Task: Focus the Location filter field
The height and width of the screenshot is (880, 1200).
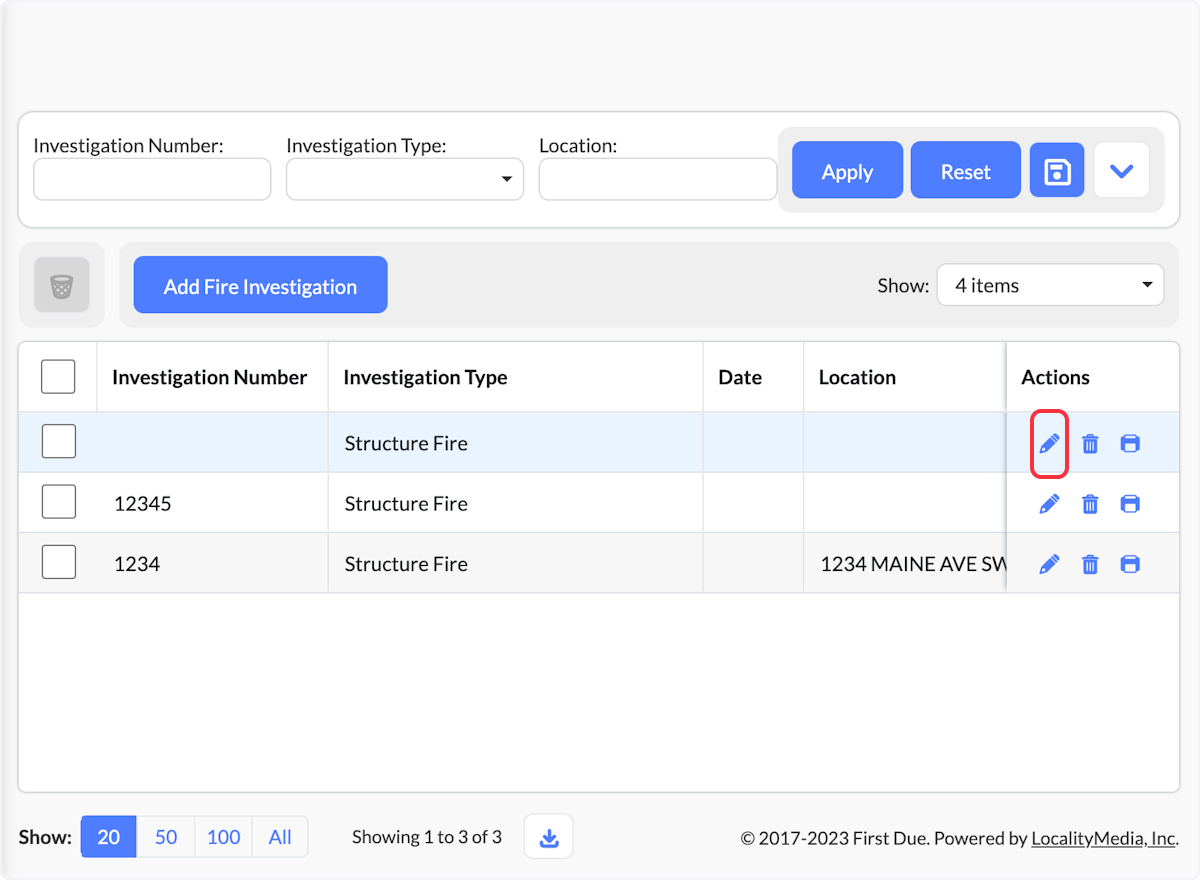Action: pos(658,179)
